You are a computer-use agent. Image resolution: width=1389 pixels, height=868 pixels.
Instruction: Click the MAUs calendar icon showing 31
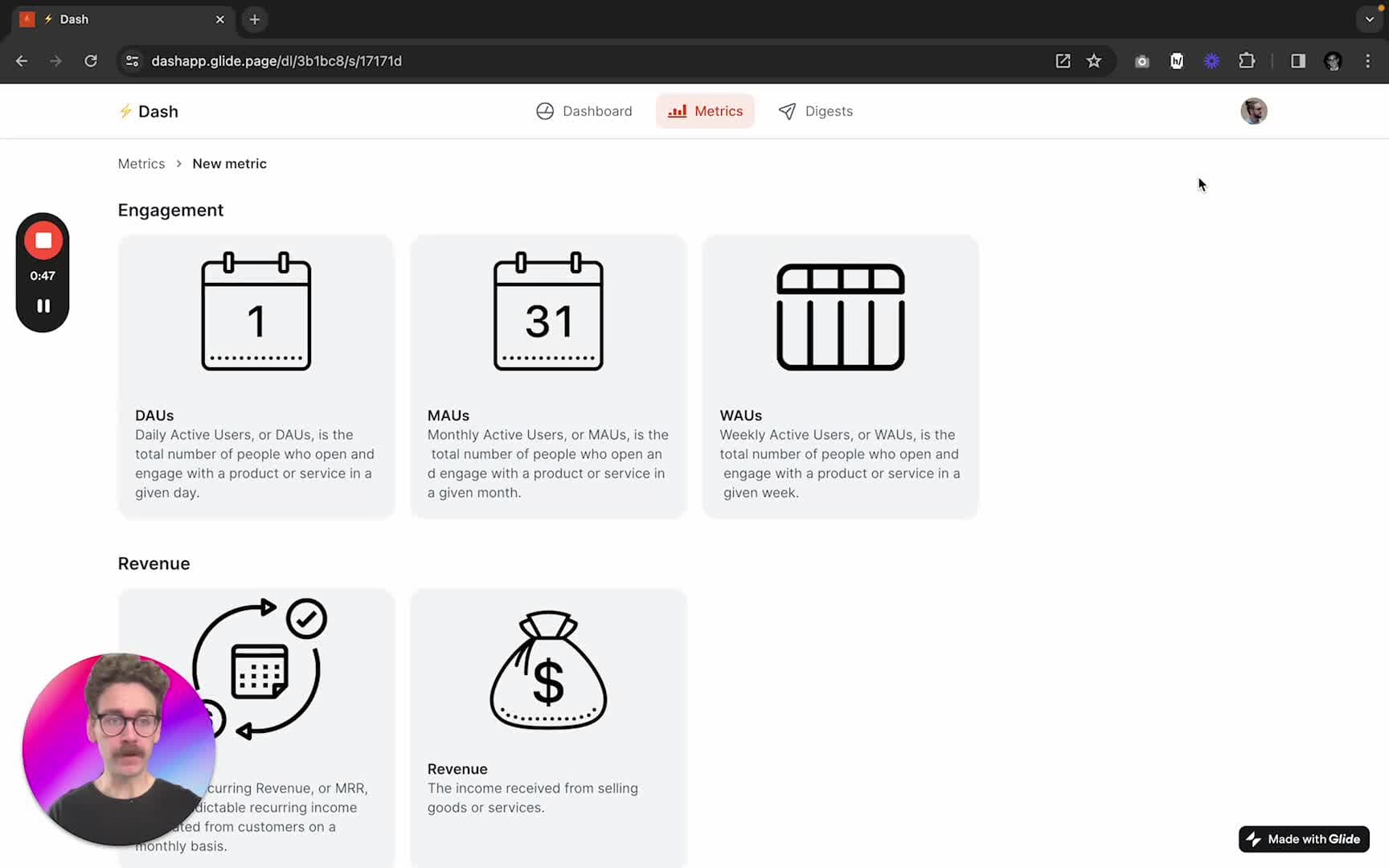click(548, 312)
